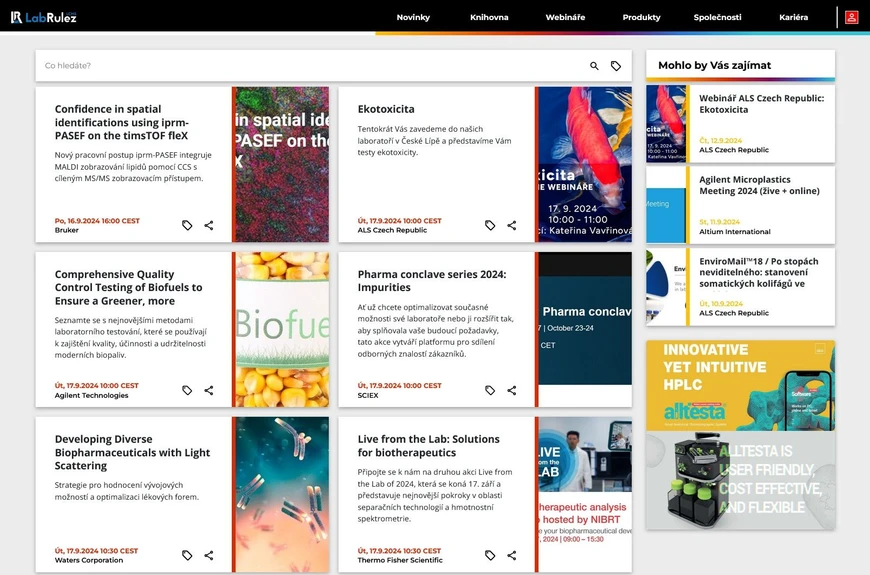This screenshot has width=870, height=575.
Task: Click tag icon on Biofuels Agilent card
Action: [187, 390]
